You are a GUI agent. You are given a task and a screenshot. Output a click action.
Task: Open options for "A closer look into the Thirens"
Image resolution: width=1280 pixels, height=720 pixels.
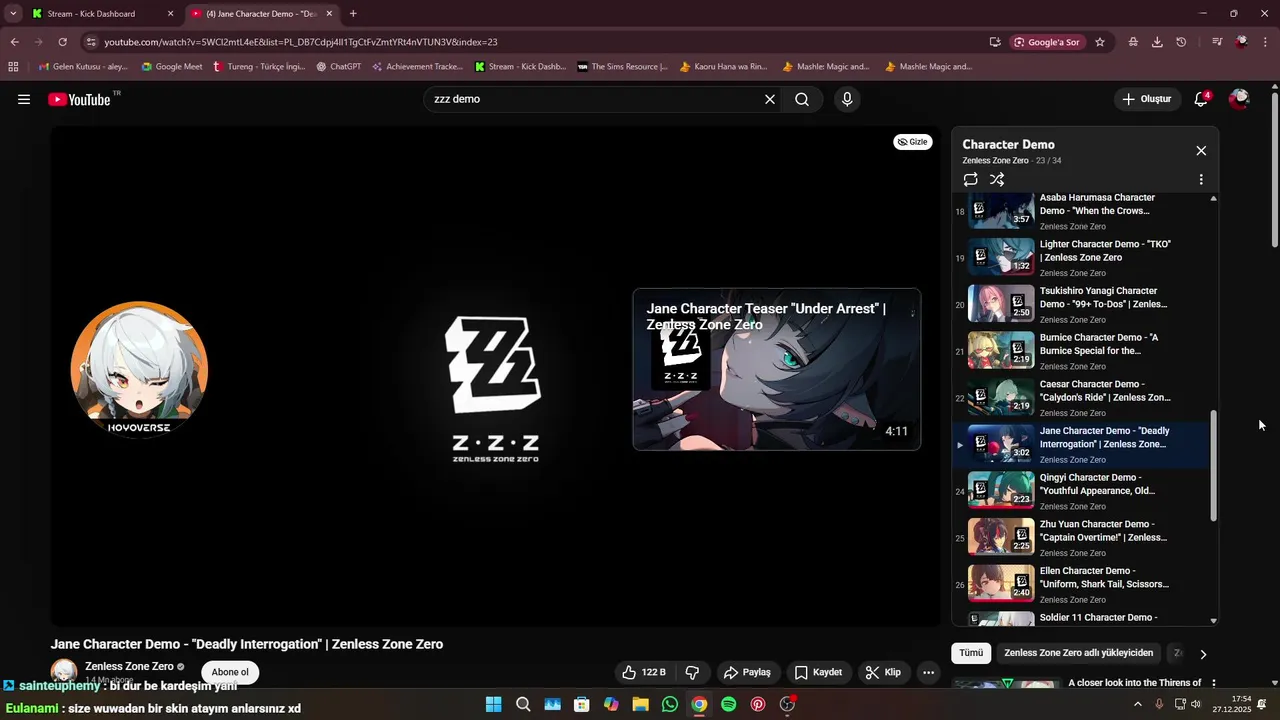click(1214, 684)
